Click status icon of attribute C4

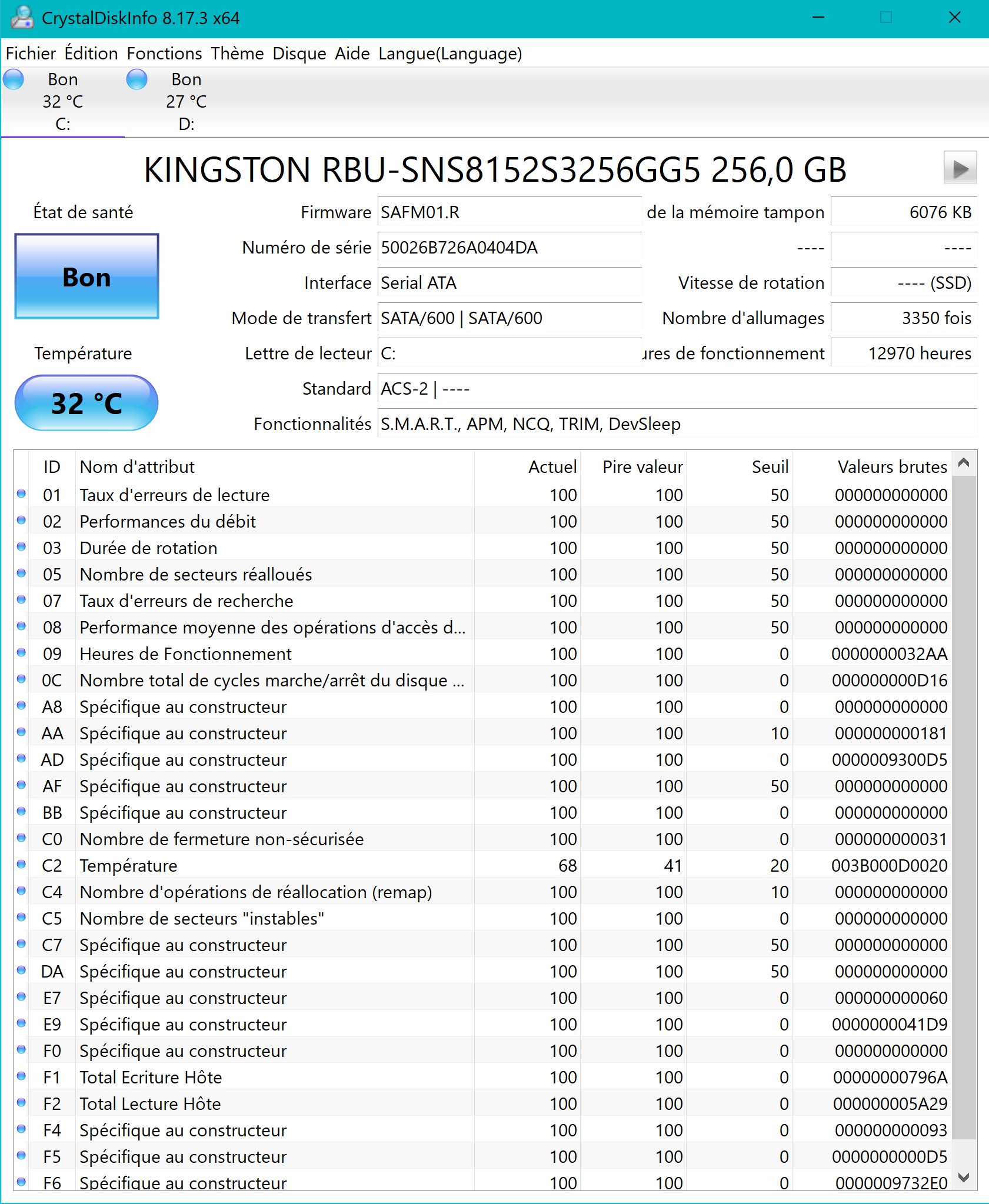pos(21,891)
